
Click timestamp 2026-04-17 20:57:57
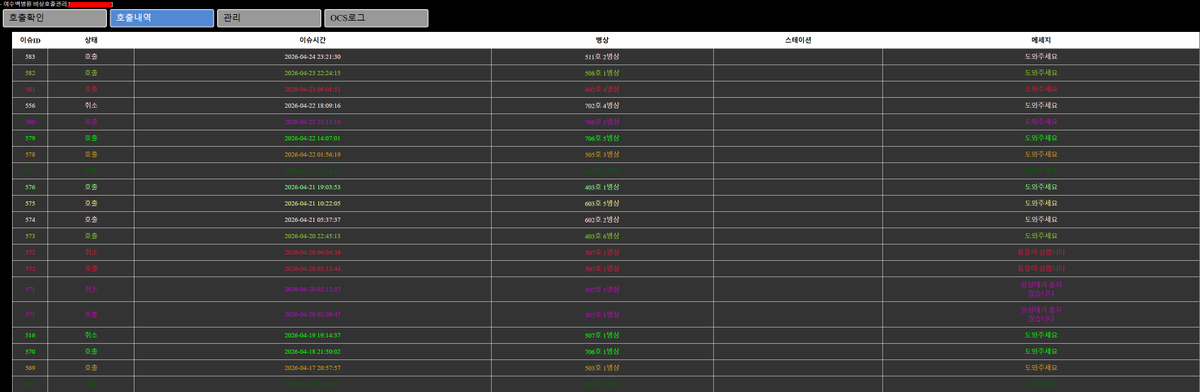click(x=313, y=368)
